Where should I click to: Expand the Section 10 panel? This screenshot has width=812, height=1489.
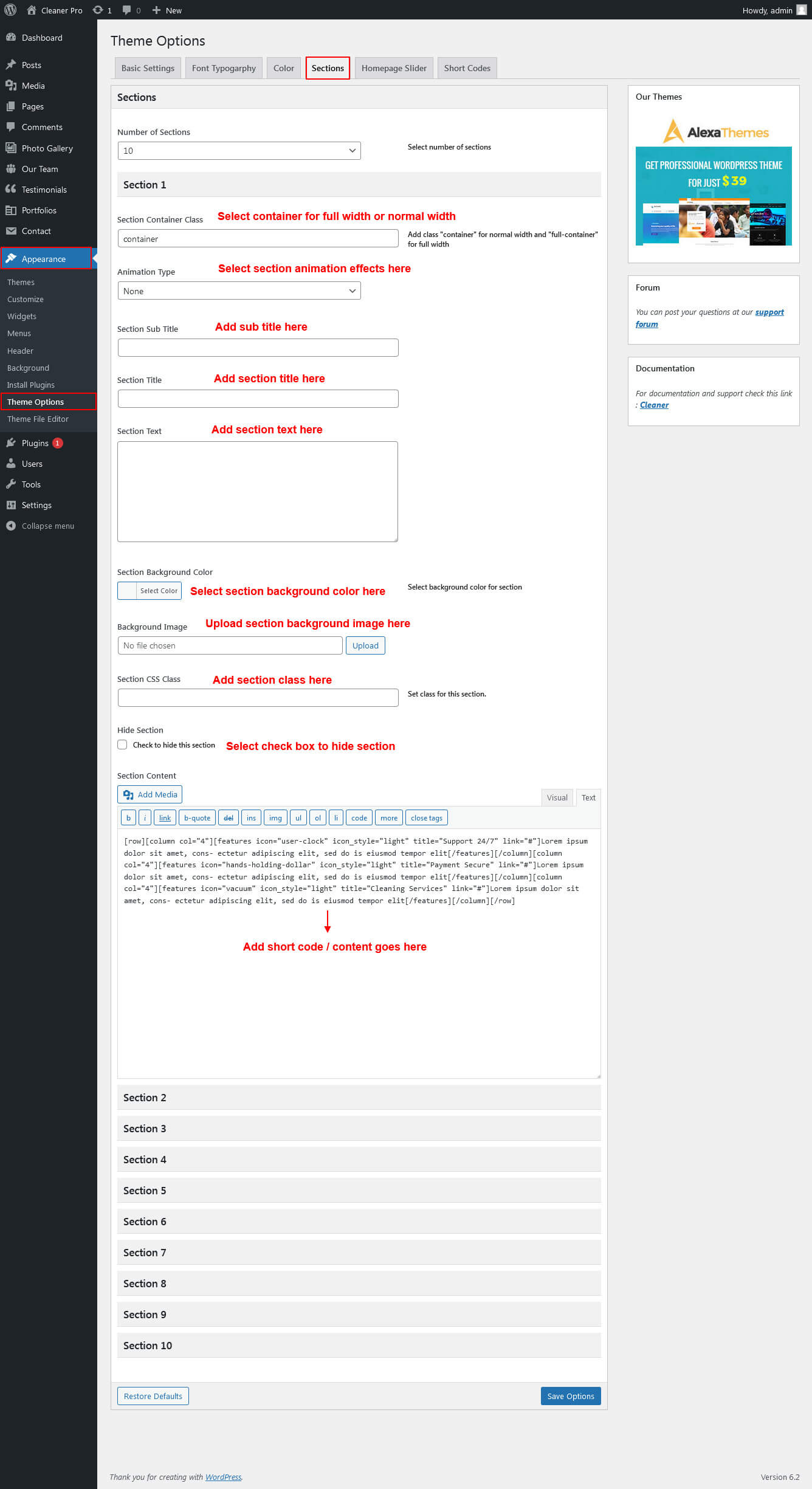click(359, 1345)
